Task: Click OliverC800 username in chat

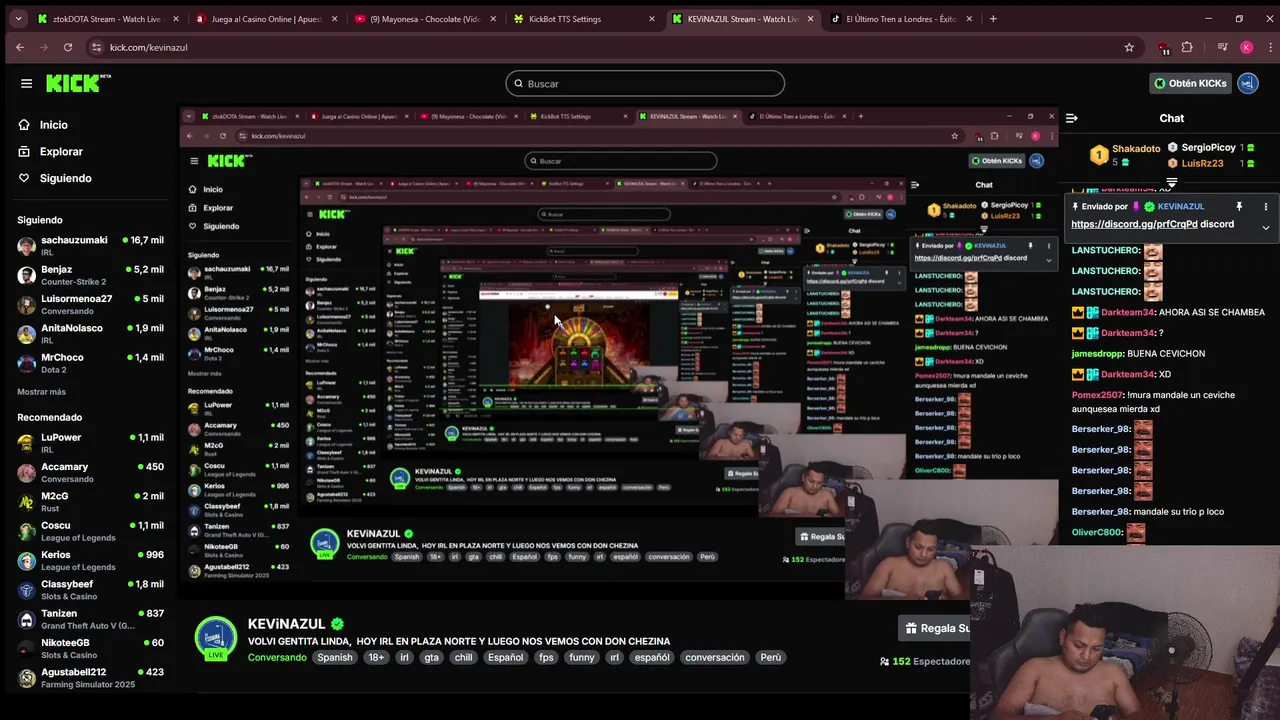Action: point(1097,532)
